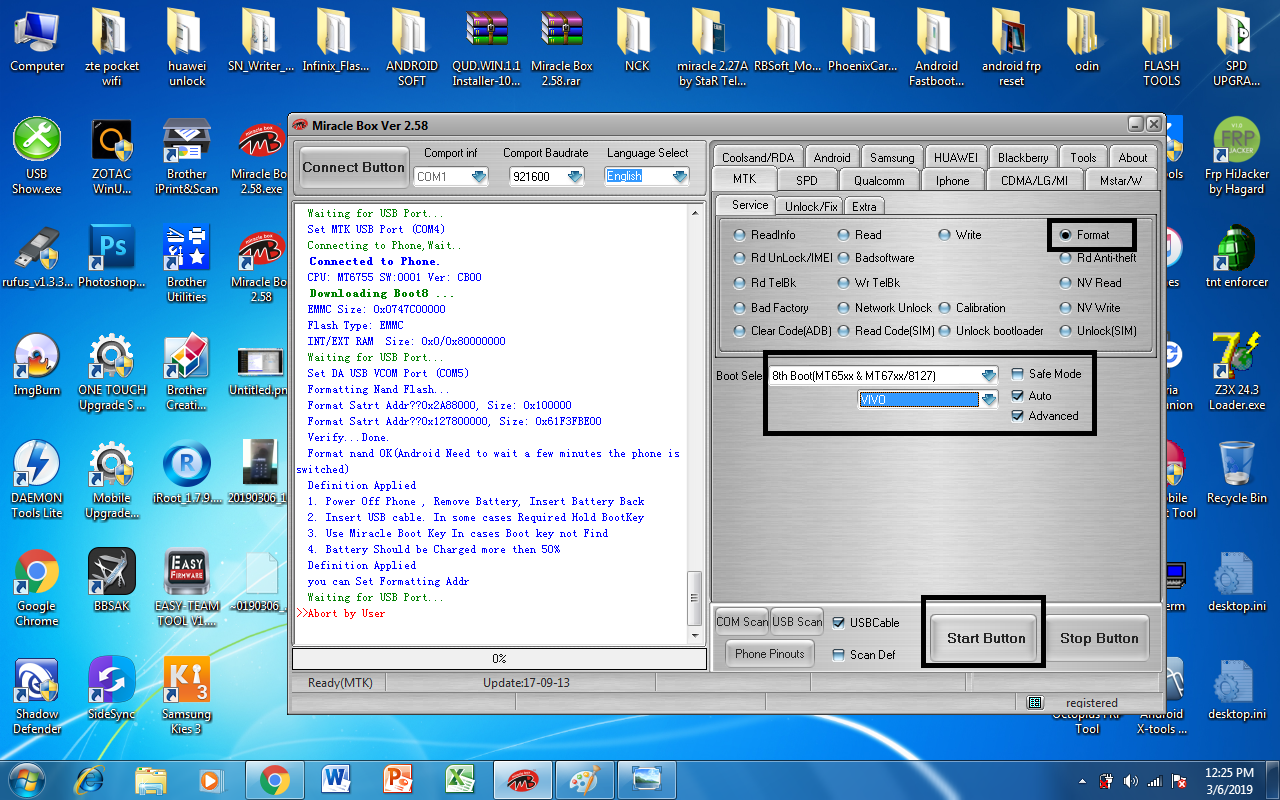
Task: Open the Miracle Box 2.58.rar archive
Action: pyautogui.click(x=562, y=48)
